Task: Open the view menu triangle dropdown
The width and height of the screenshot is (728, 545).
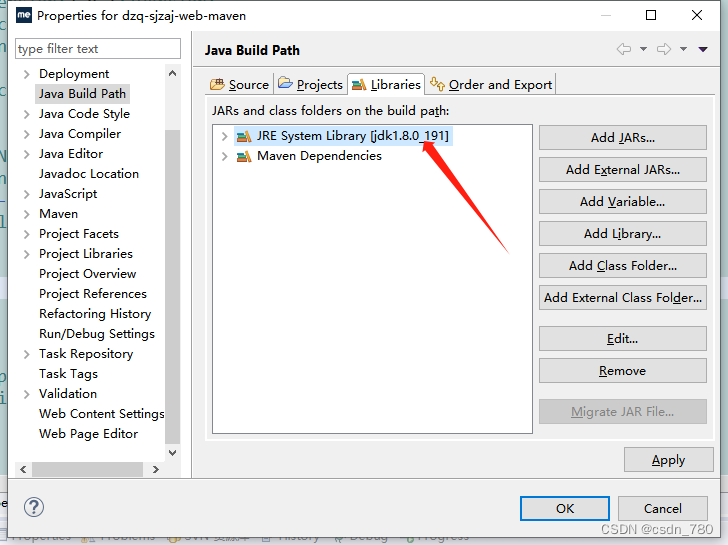Action: point(703,49)
